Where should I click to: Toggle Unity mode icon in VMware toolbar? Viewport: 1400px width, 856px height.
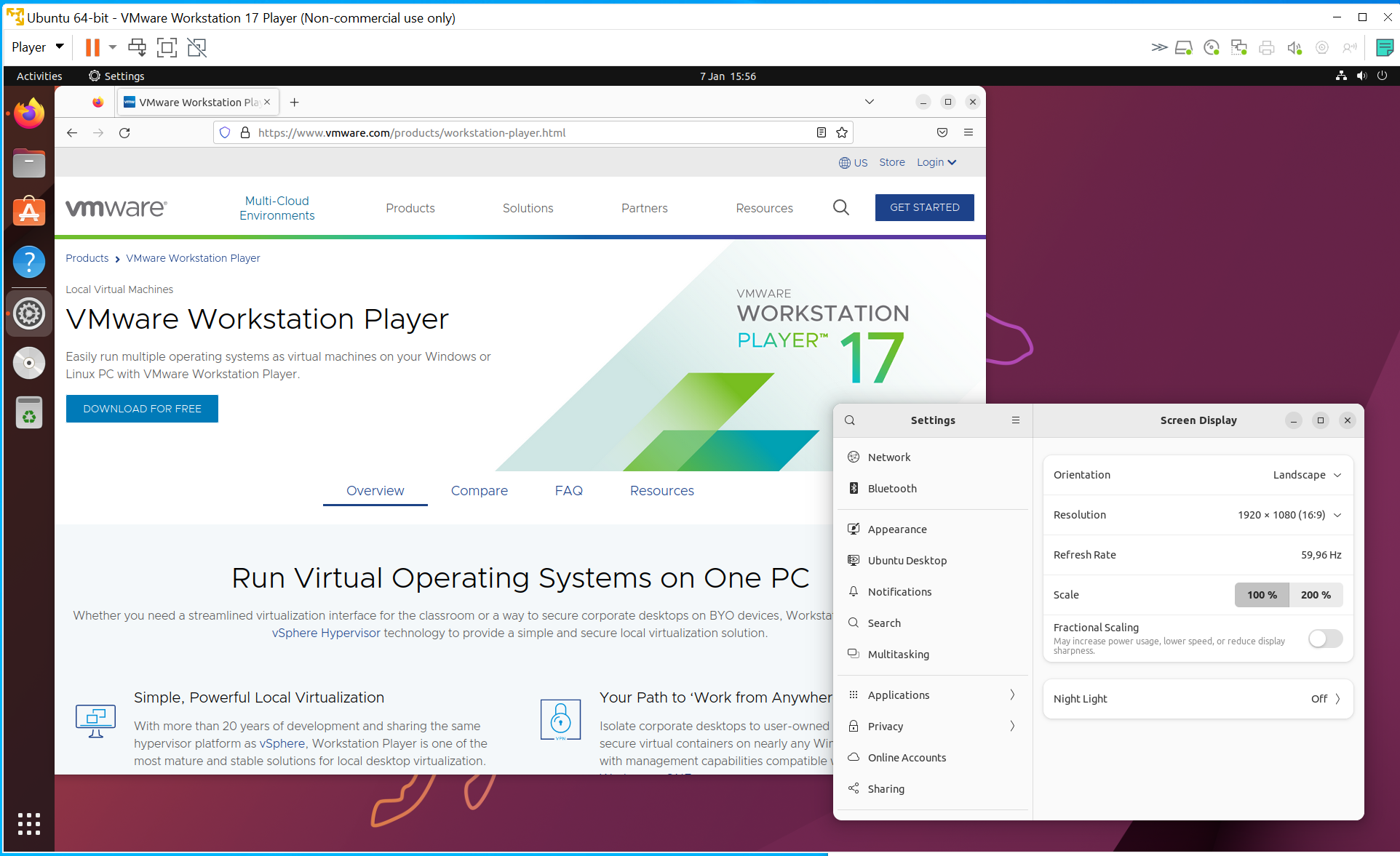(x=196, y=47)
